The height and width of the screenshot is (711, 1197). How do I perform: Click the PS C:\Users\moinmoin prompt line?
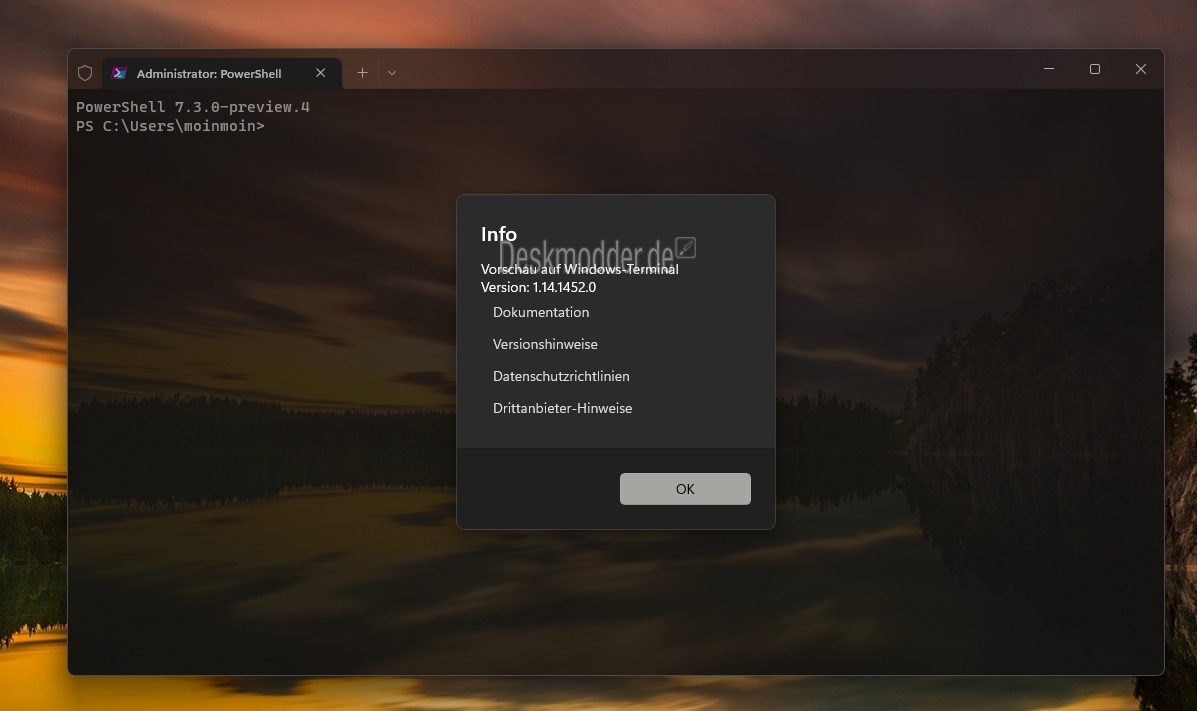tap(170, 126)
